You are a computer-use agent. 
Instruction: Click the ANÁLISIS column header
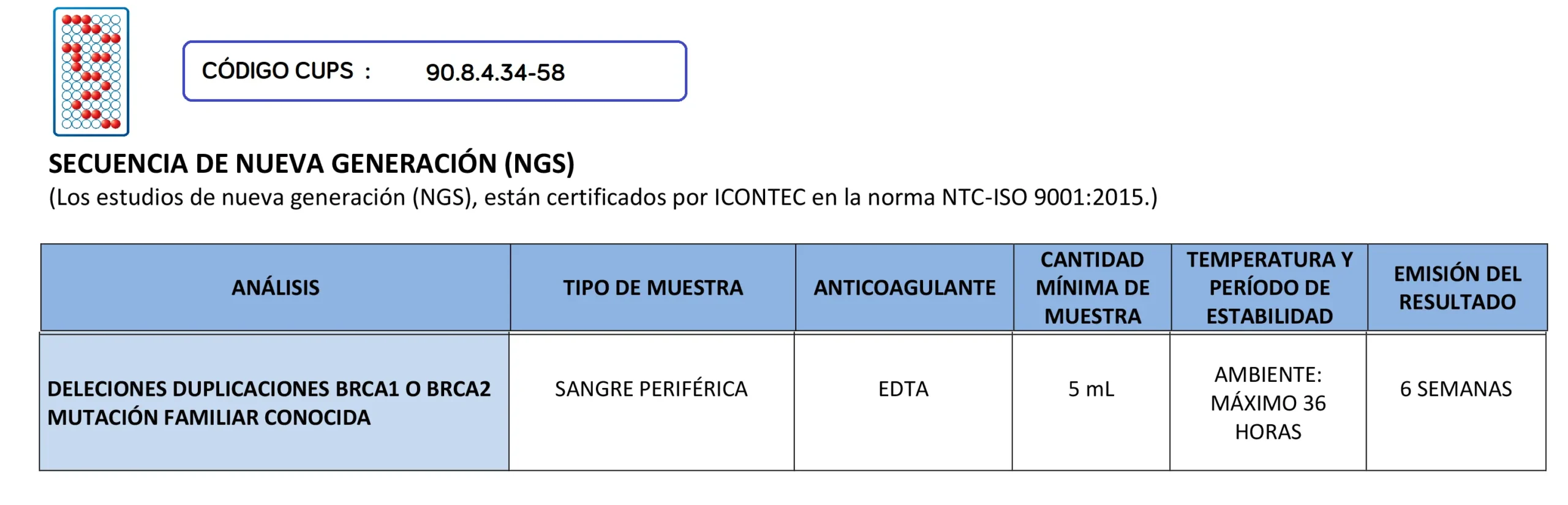276,287
